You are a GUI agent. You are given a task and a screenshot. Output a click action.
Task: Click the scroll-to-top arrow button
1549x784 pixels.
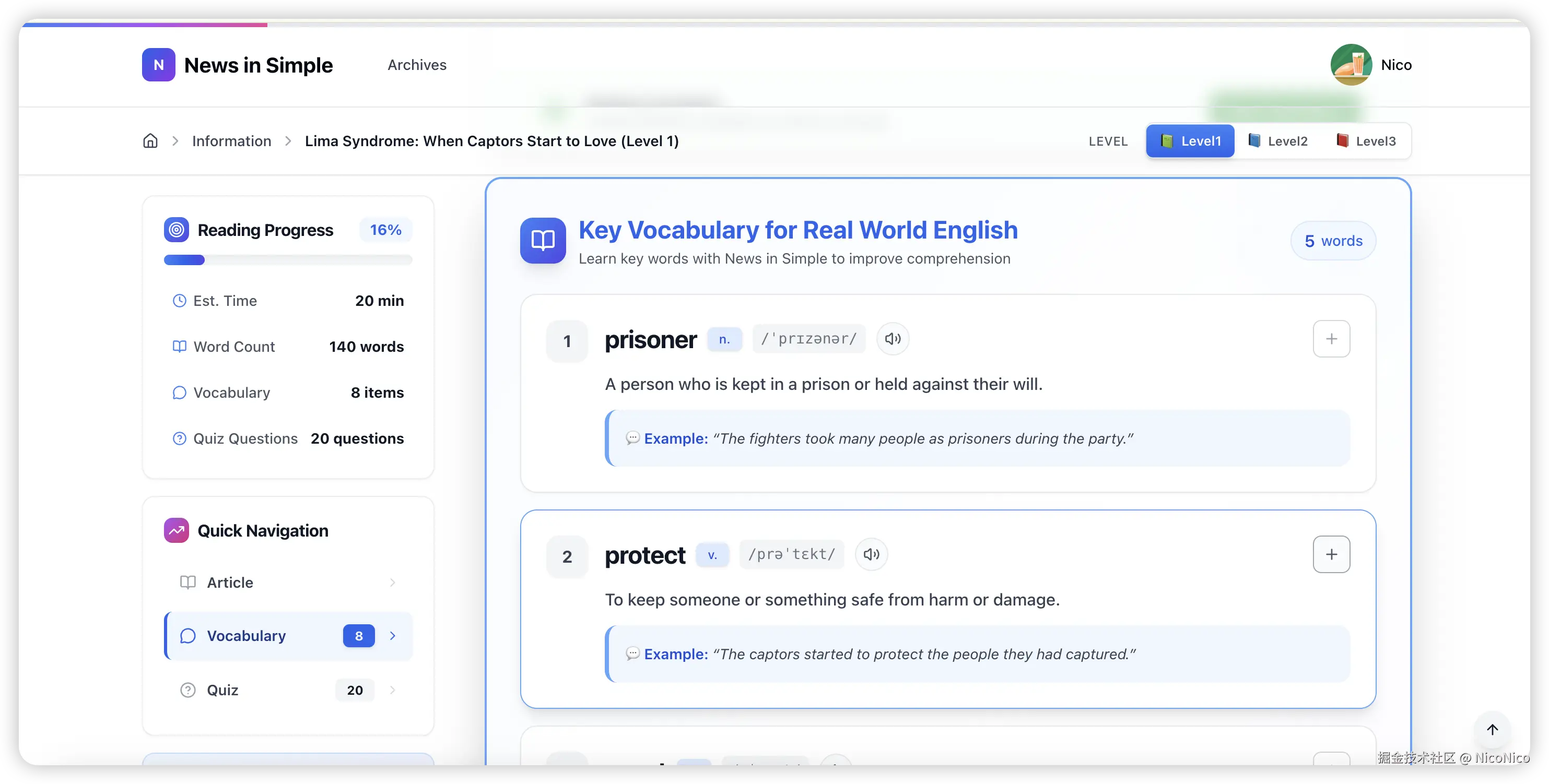click(x=1492, y=729)
